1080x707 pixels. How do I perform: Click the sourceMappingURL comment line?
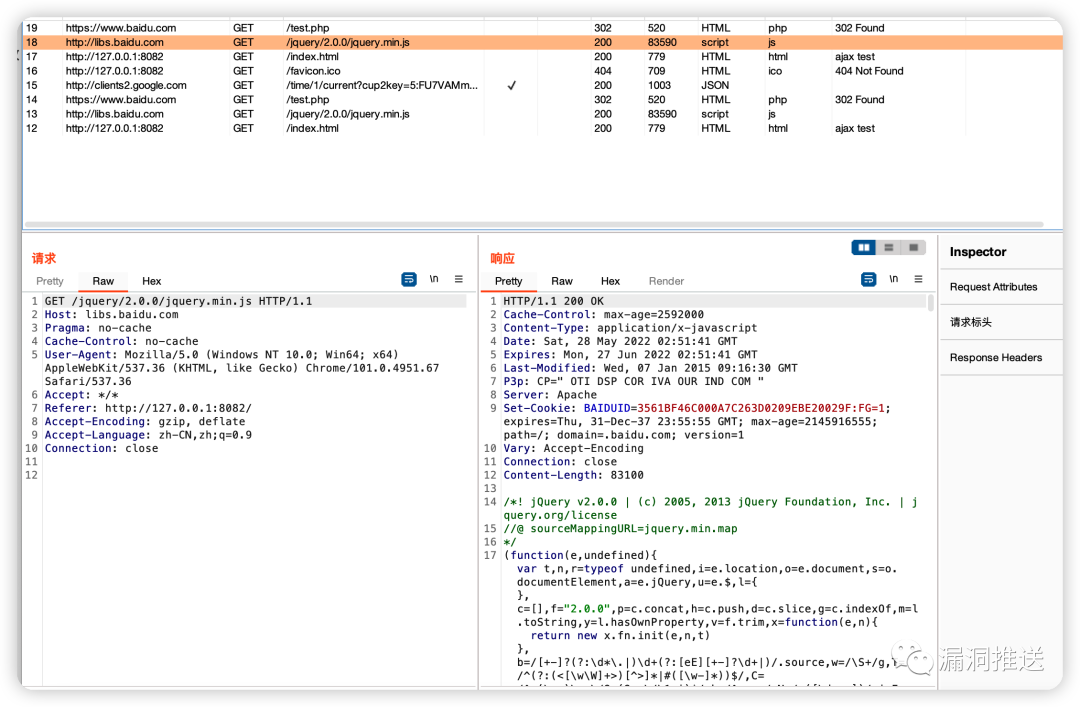[620, 529]
